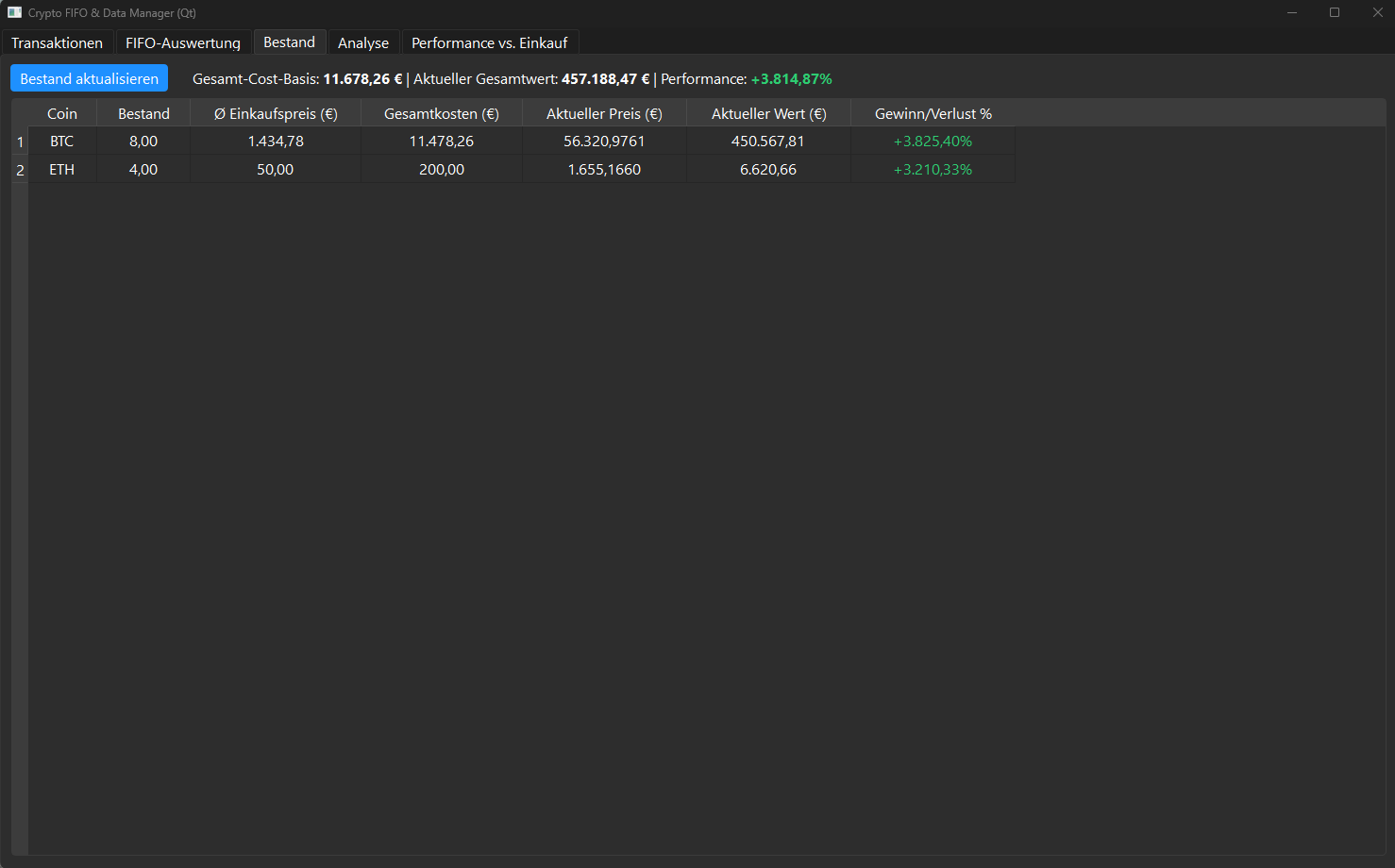The width and height of the screenshot is (1395, 868).
Task: Sort by Ø Einkaufspreis column header
Action: tap(274, 112)
